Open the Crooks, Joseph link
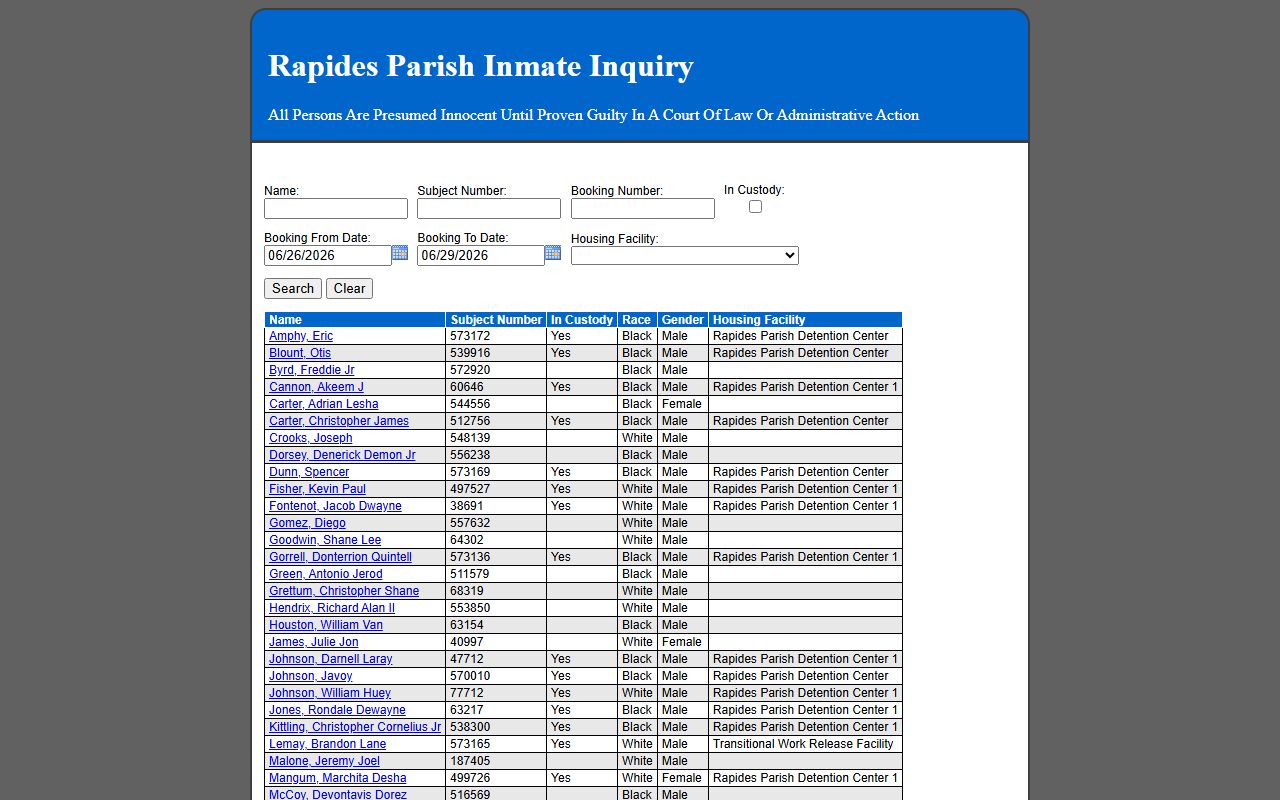 coord(311,438)
